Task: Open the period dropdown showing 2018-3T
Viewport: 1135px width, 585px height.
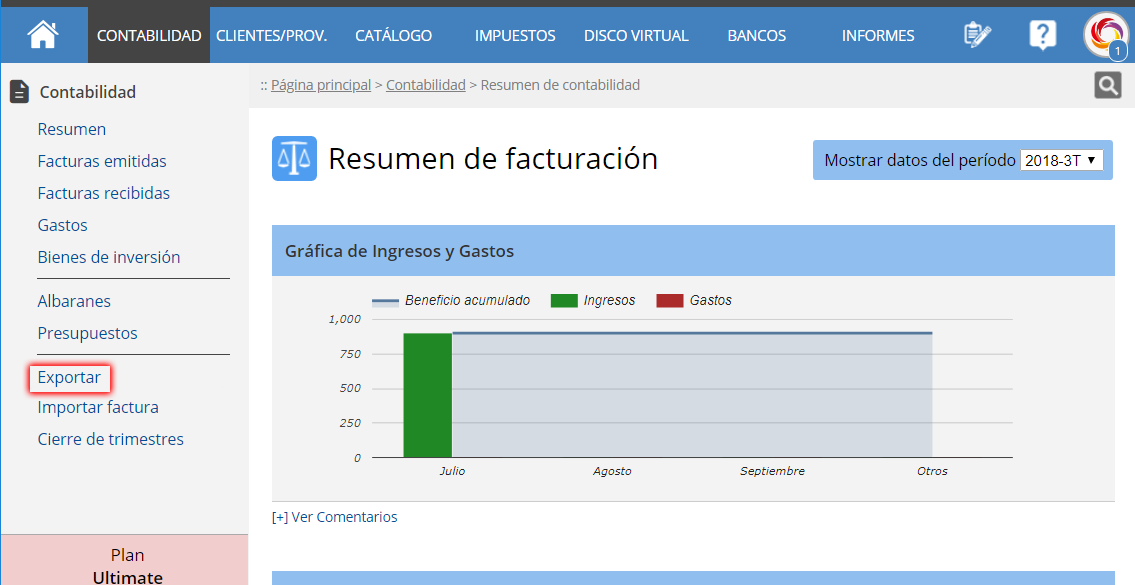Action: tap(1060, 160)
